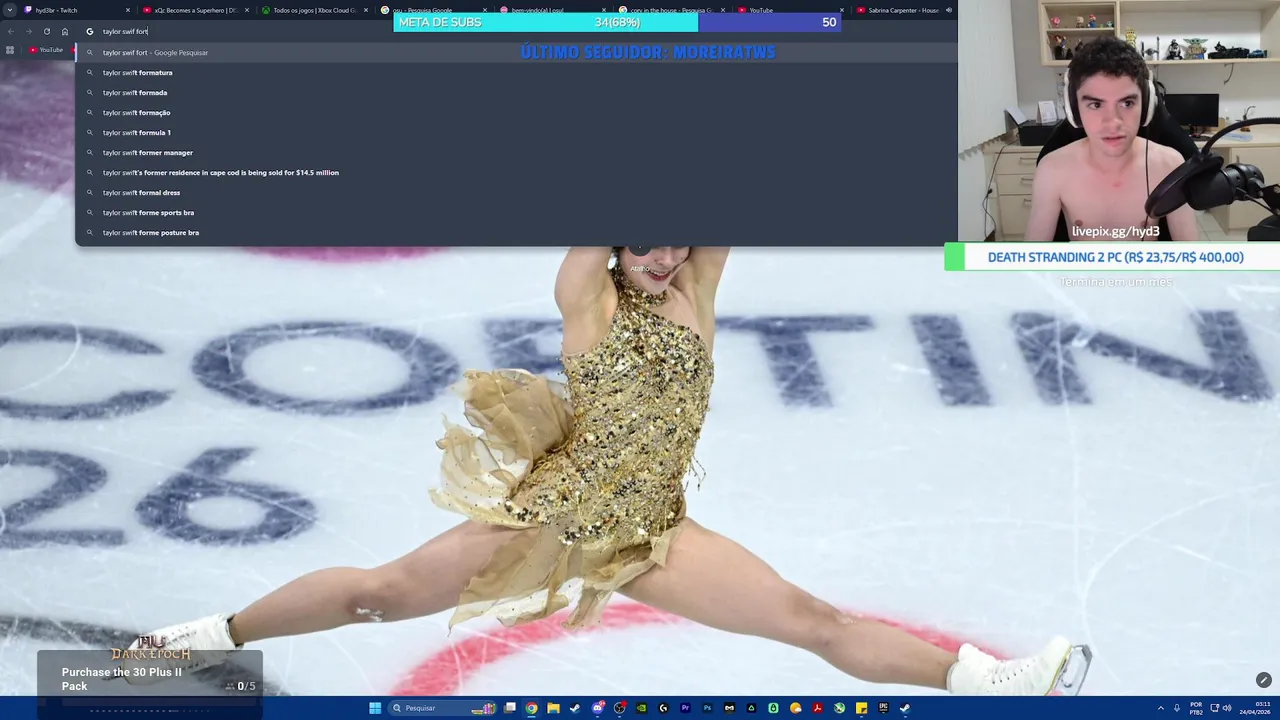
Task: Choose suggestion 'taylor swift formada'
Action: pos(516,92)
